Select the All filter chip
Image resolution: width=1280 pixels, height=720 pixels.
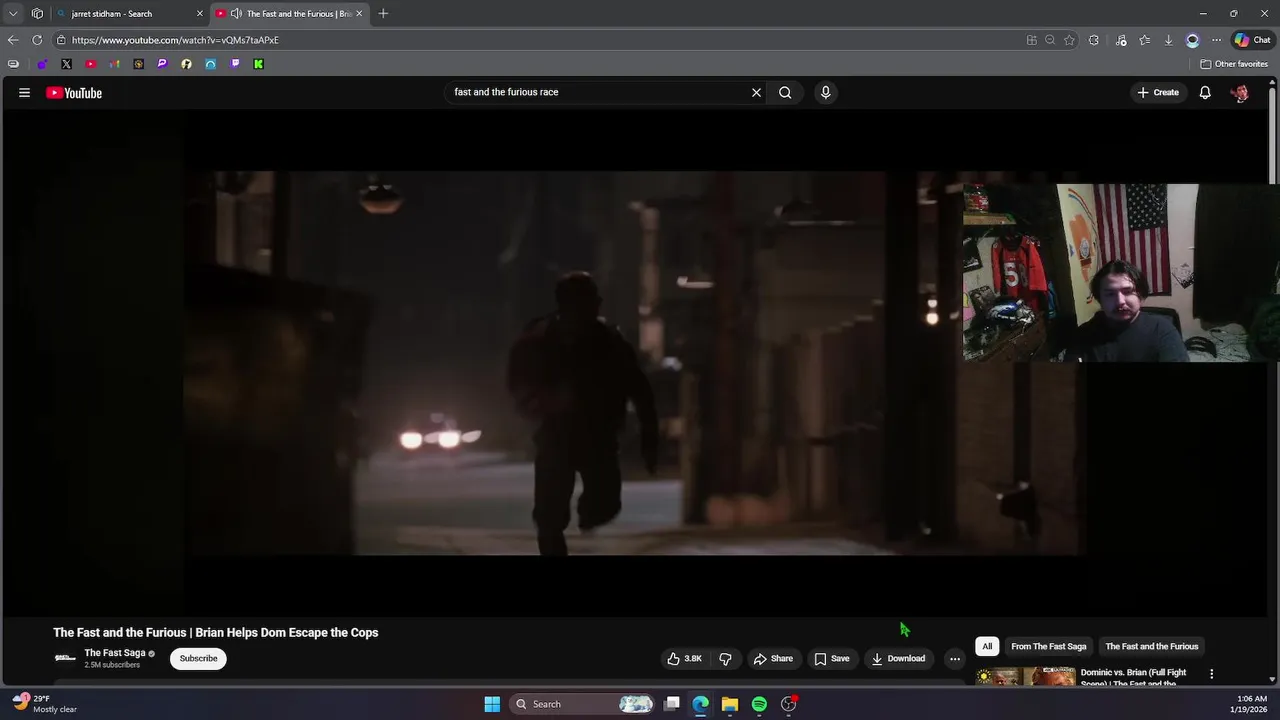click(987, 646)
